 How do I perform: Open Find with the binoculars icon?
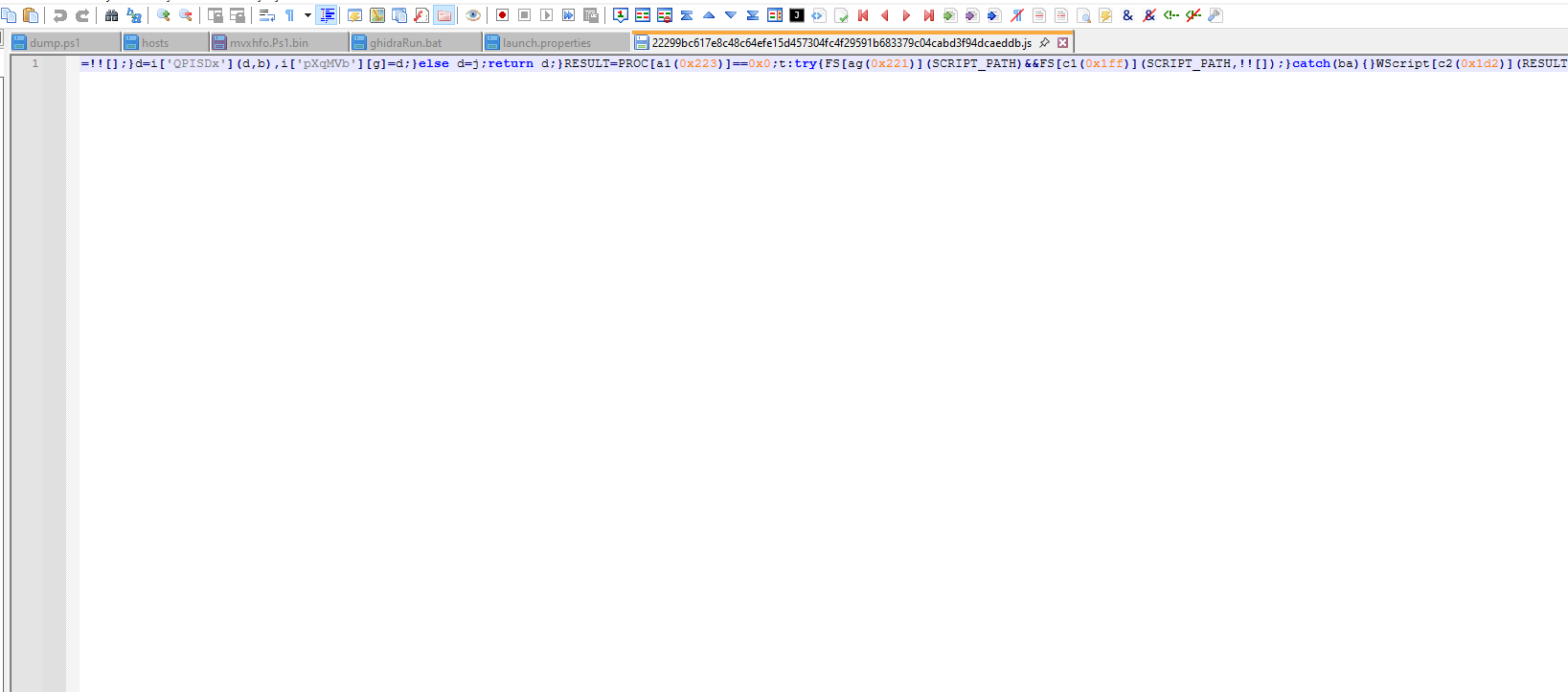(x=111, y=15)
